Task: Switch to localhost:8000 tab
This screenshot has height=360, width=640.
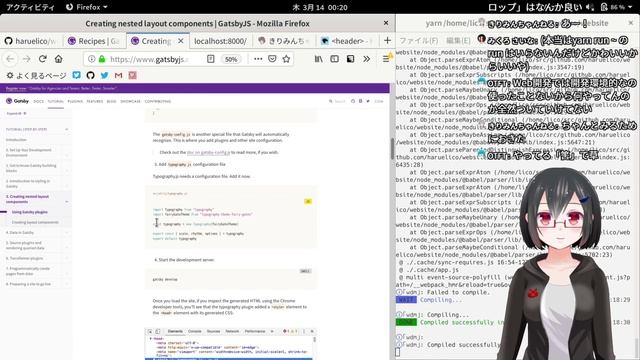Action: coord(220,41)
